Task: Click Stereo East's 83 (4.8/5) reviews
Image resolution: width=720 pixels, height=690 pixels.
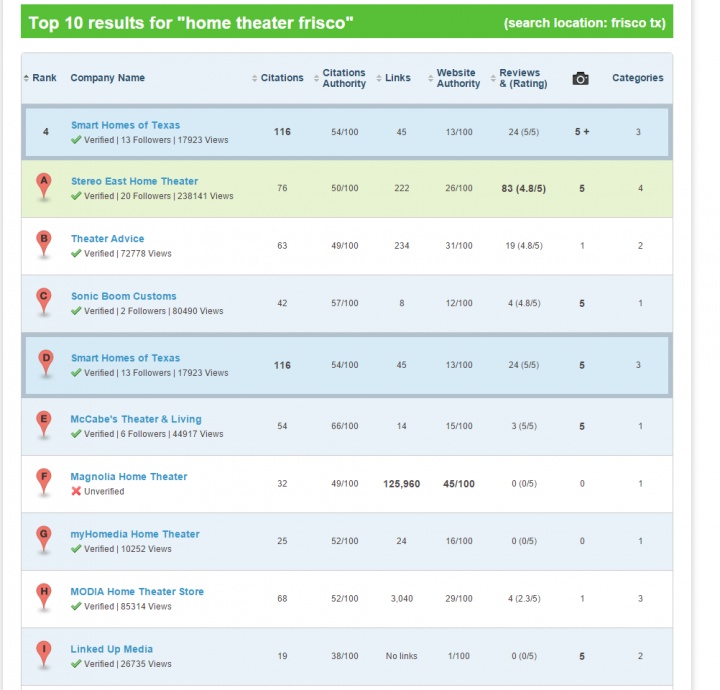Action: click(523, 189)
